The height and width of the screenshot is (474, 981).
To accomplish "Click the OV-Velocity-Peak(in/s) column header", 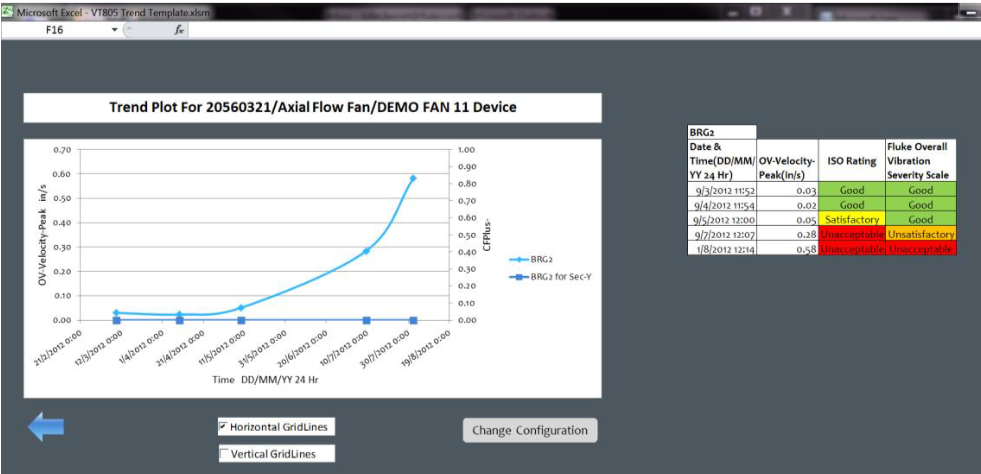I will coord(788,161).
